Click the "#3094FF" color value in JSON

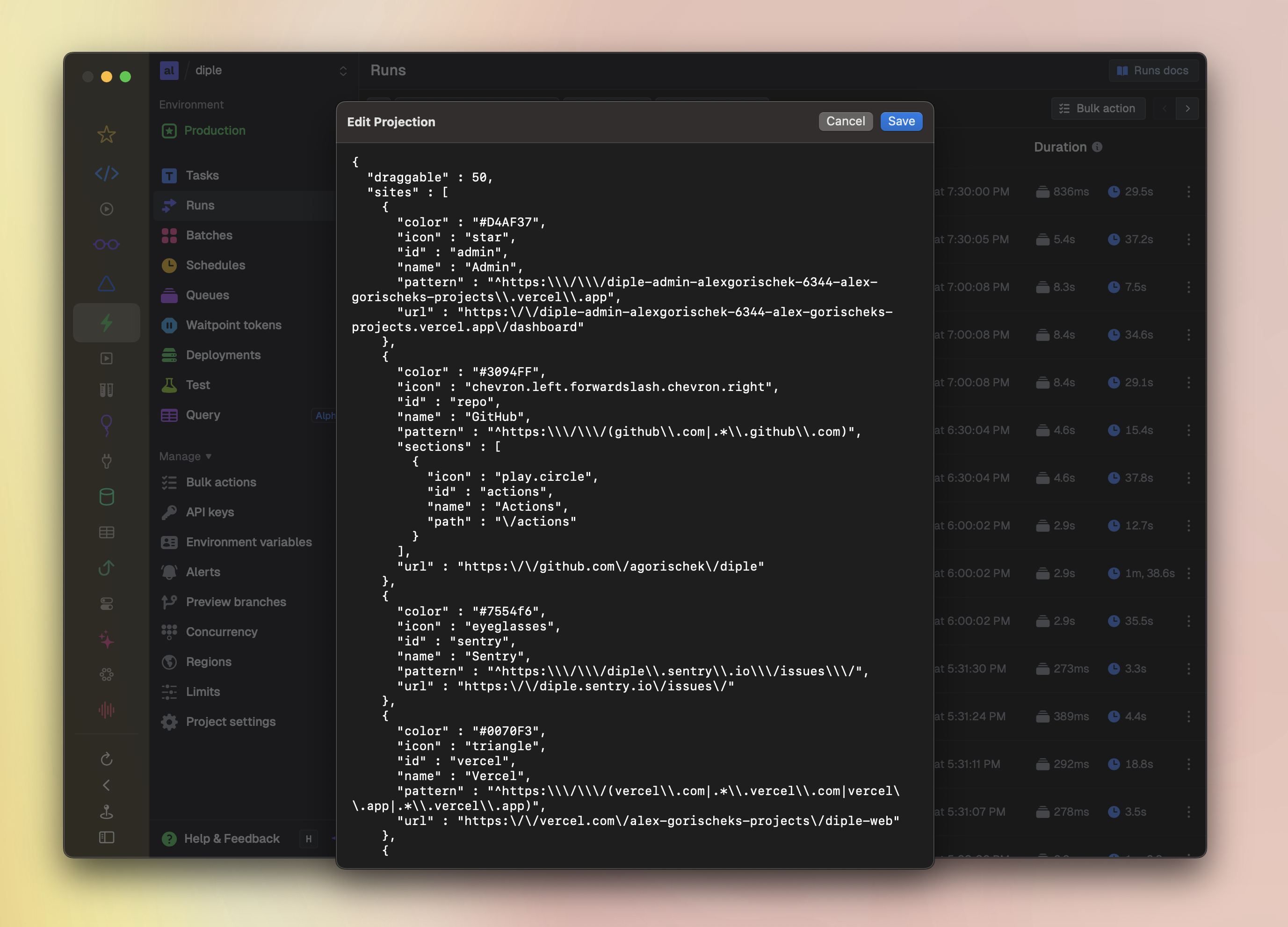tap(506, 371)
